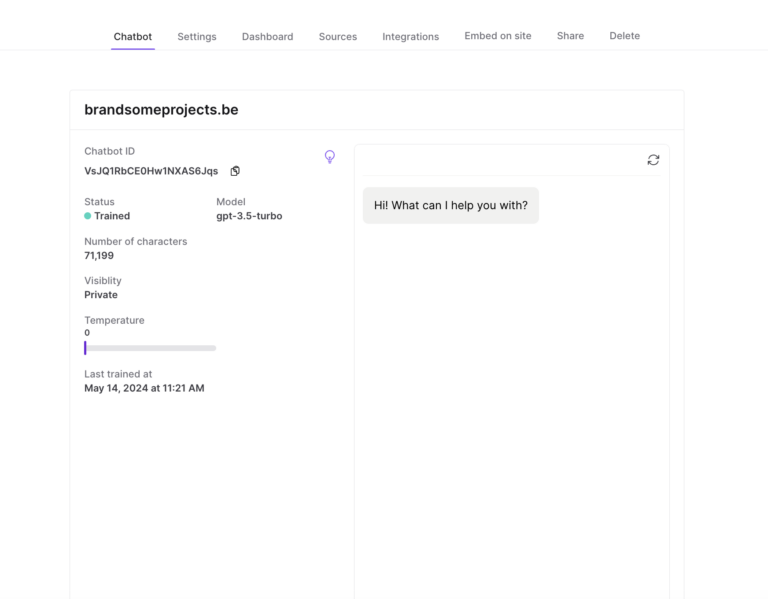
Task: Click the last trained date text
Action: point(144,388)
